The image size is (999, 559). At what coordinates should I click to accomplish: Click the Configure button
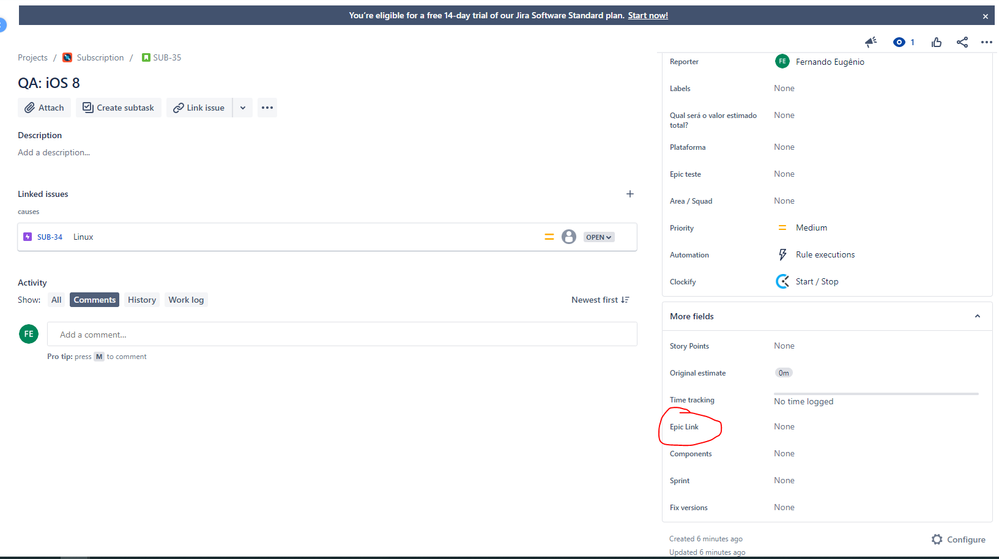coord(958,539)
